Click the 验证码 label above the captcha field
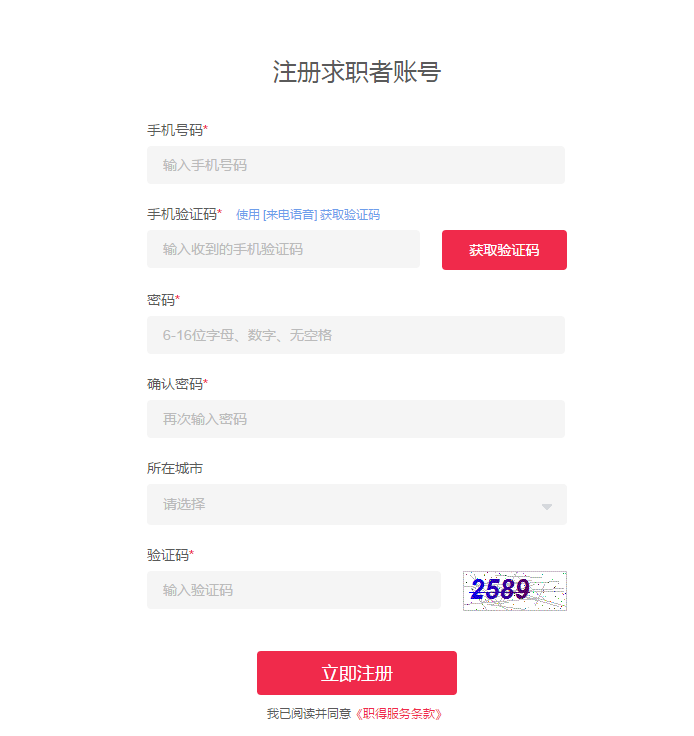 (168, 555)
